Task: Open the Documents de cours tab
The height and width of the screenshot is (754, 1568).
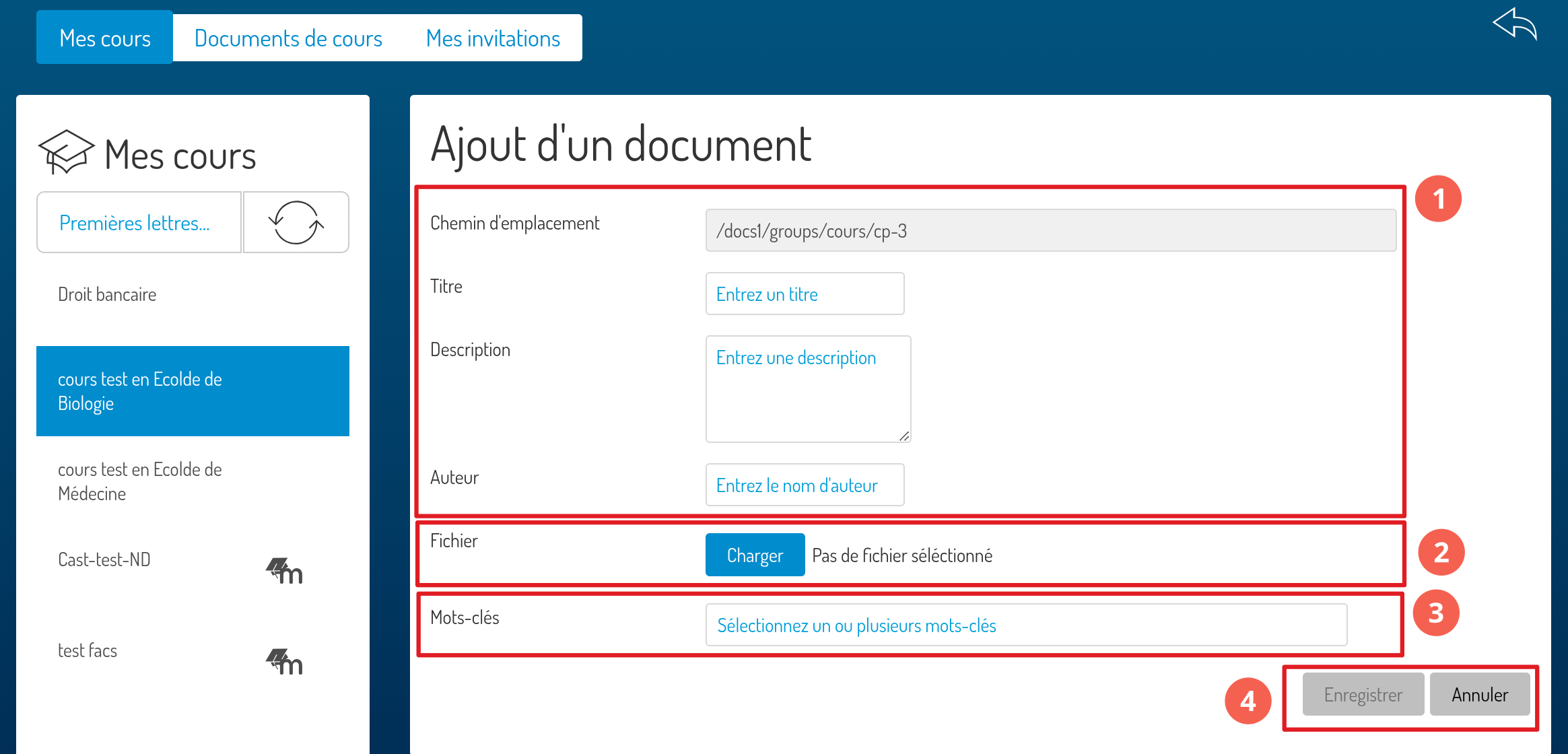Action: pos(288,38)
